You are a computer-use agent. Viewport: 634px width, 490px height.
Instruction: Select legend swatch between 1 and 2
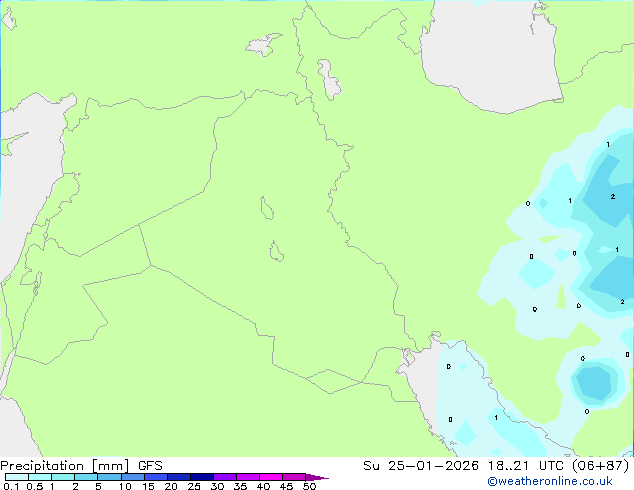(x=63, y=477)
